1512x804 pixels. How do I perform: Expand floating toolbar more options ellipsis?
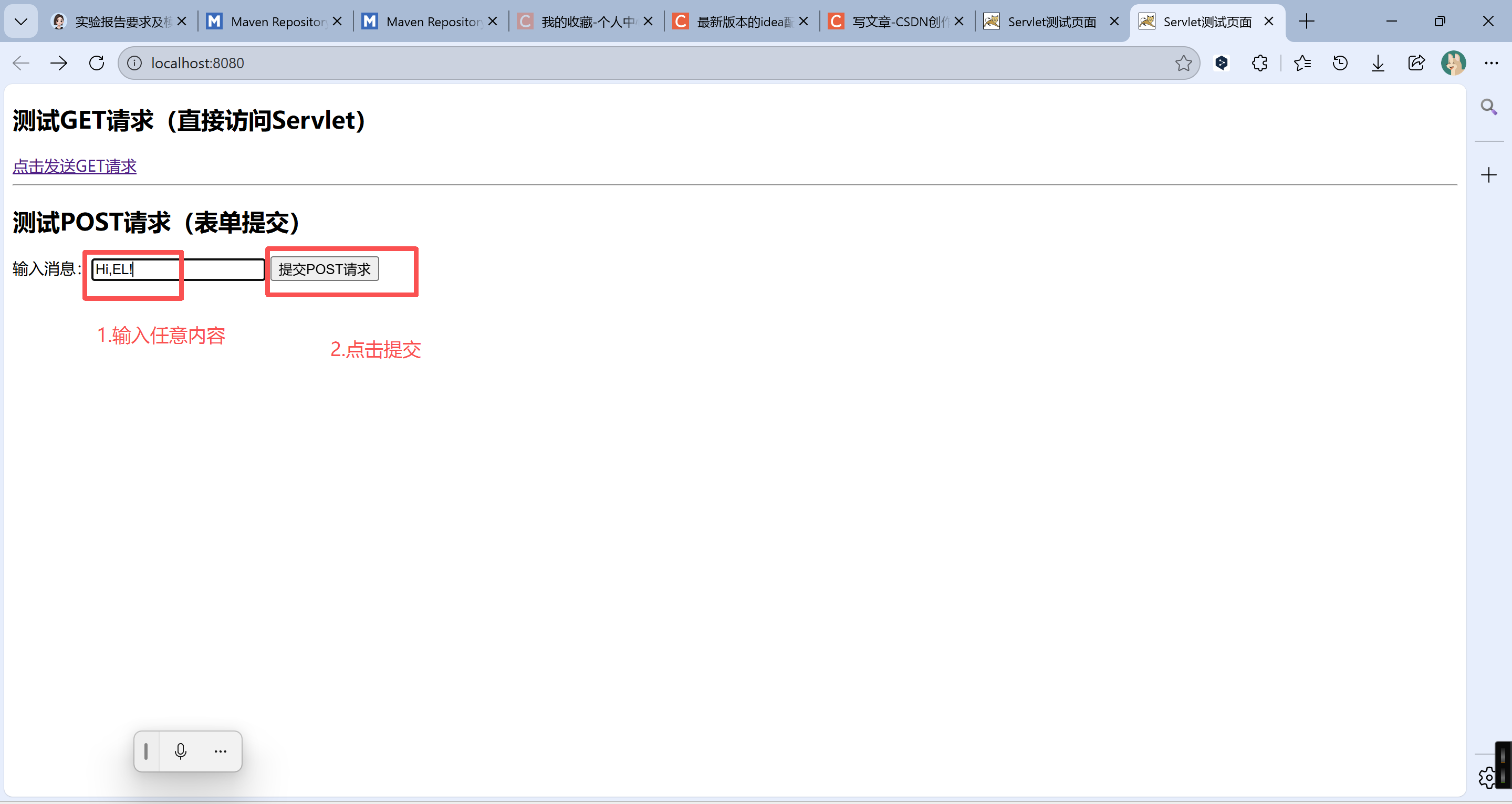pos(220,751)
